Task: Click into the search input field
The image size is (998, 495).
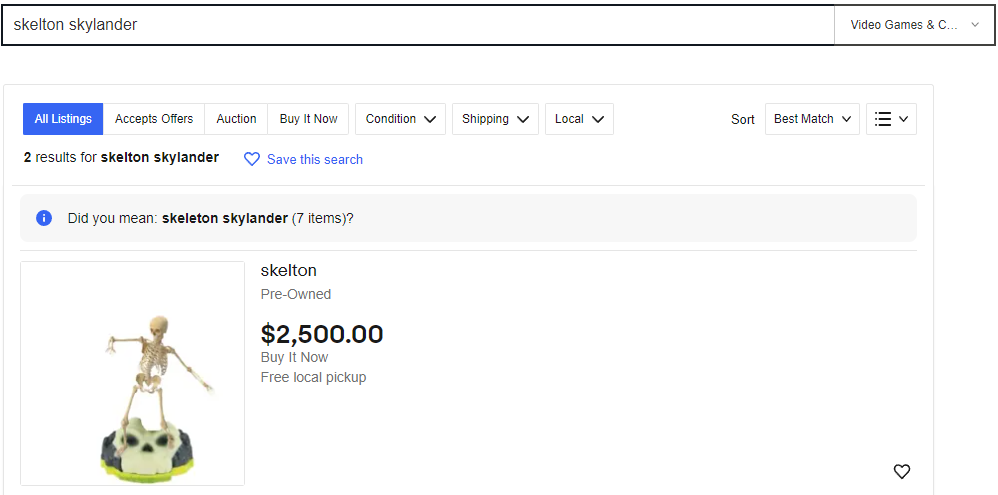Action: 418,25
